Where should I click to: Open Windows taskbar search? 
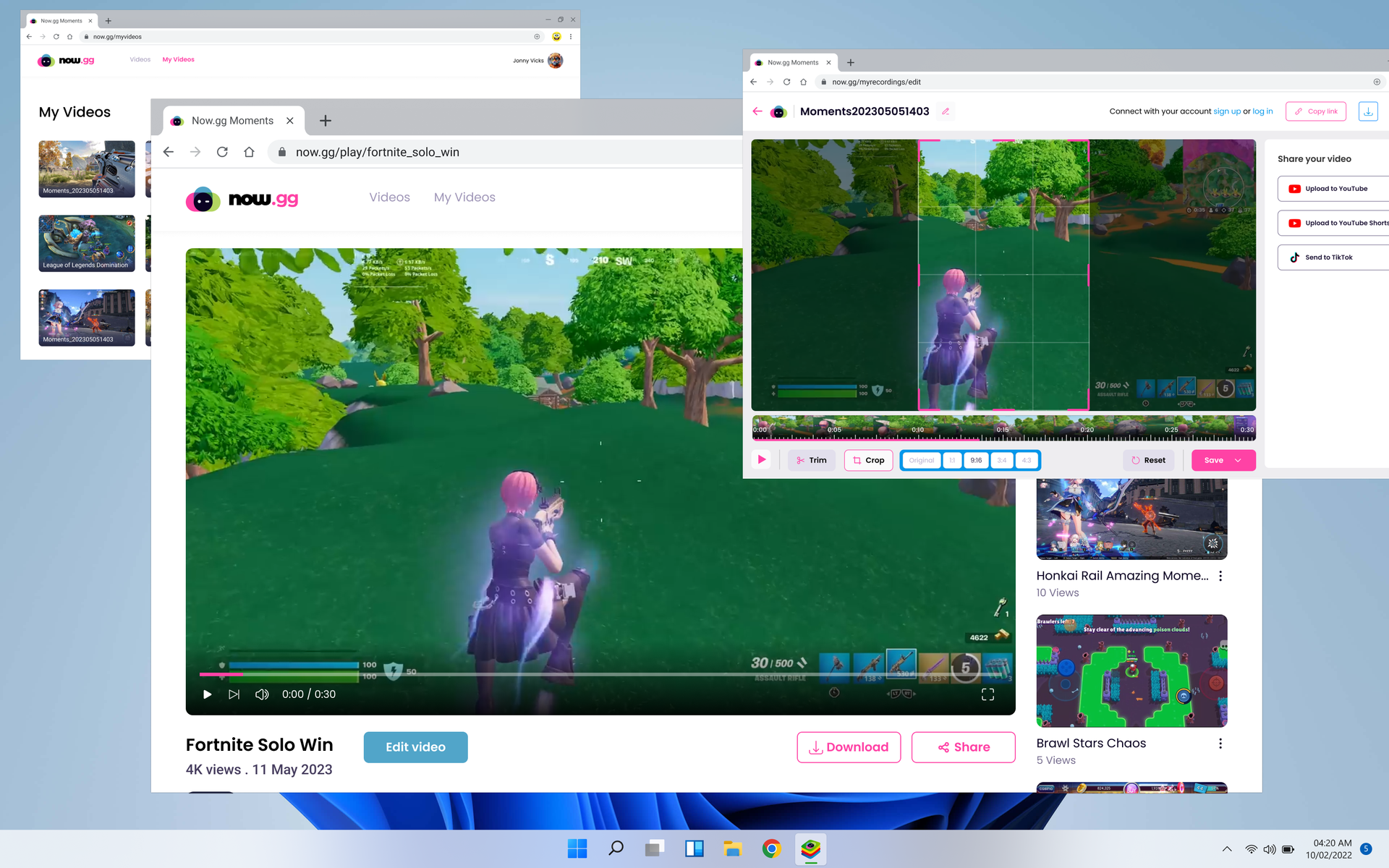[x=616, y=848]
